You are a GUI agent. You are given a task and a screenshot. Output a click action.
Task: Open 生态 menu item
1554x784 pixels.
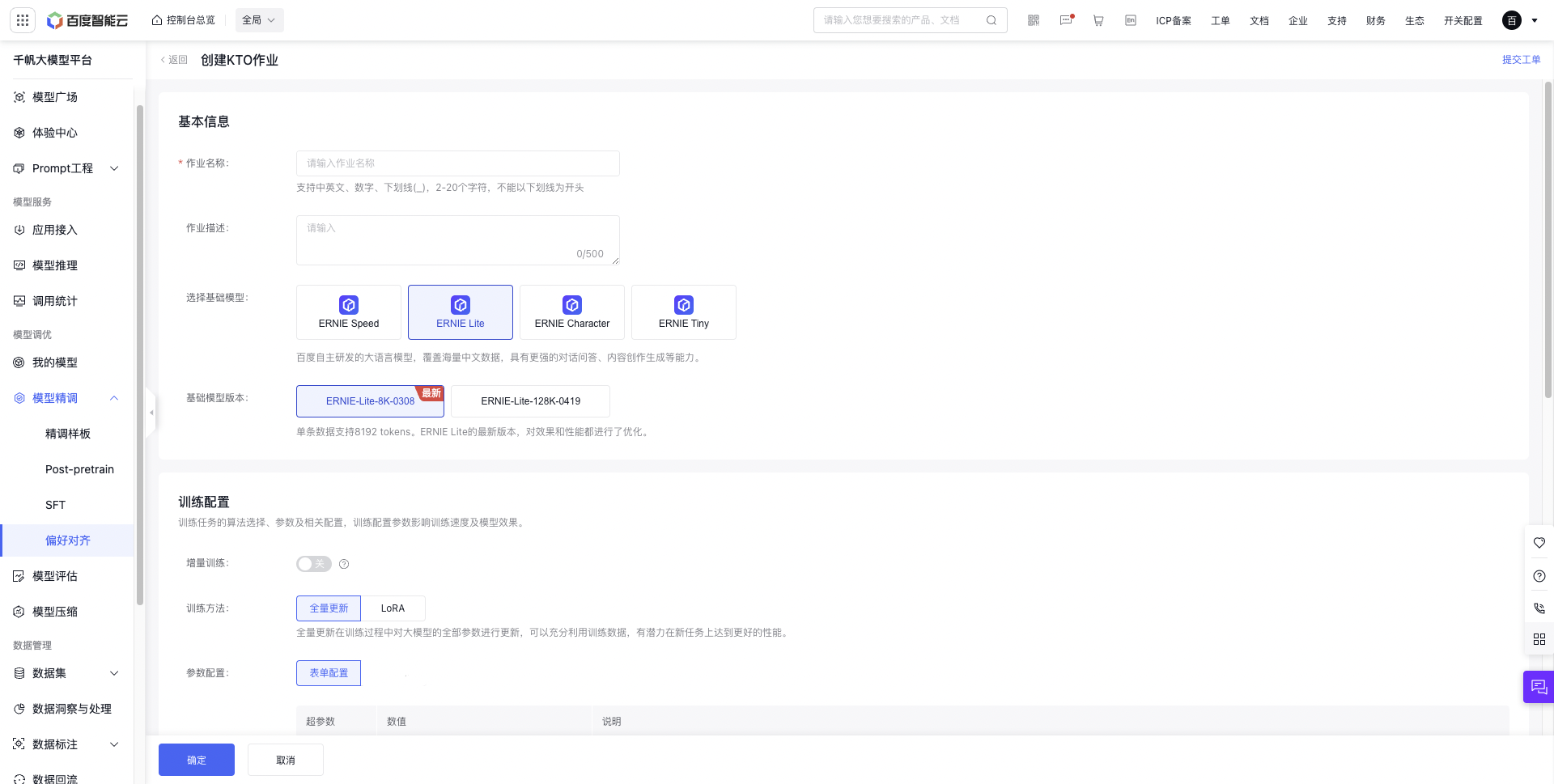point(1415,21)
